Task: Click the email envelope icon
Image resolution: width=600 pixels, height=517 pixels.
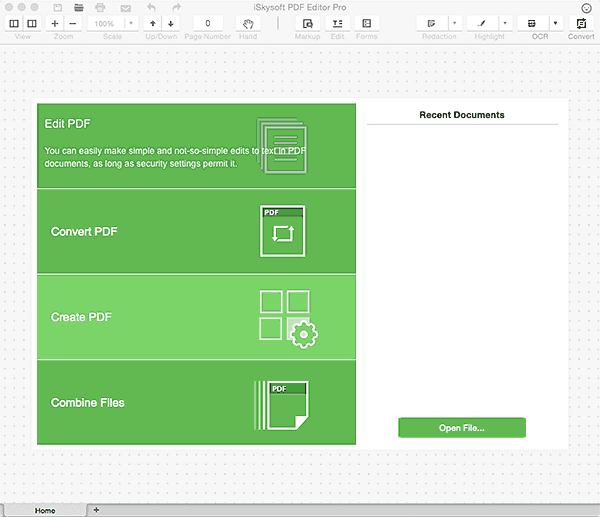Action: coord(126,8)
